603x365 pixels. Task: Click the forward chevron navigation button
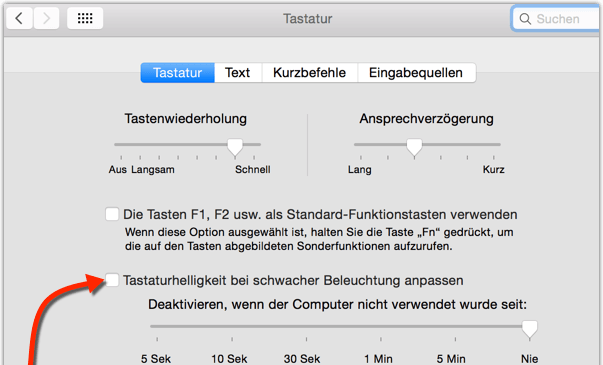(x=46, y=18)
